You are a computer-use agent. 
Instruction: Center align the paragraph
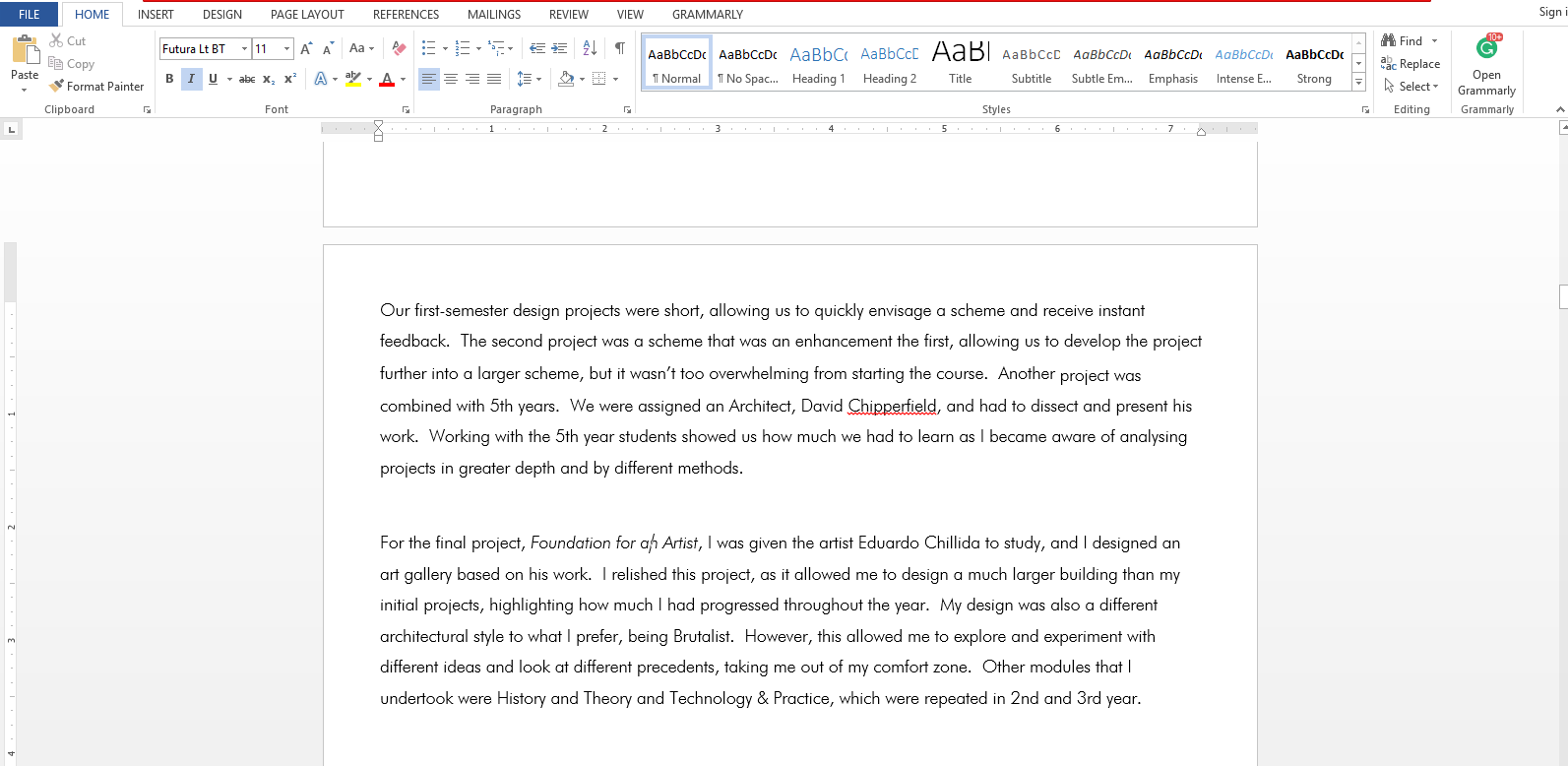click(x=451, y=79)
